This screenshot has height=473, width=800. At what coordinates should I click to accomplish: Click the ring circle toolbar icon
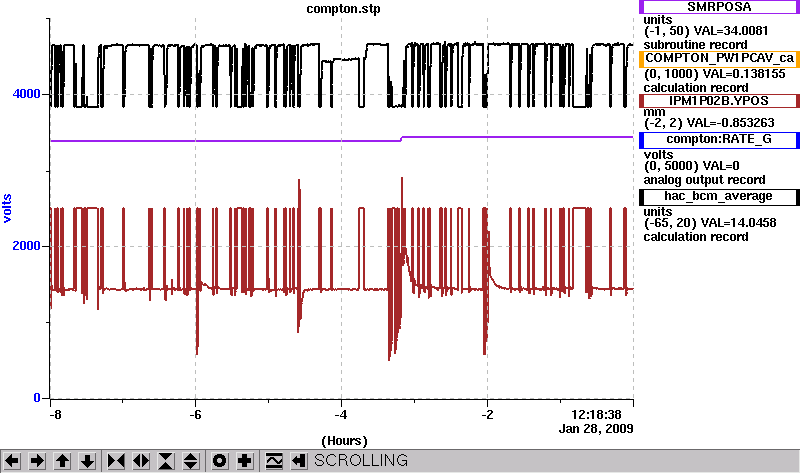pos(219,461)
